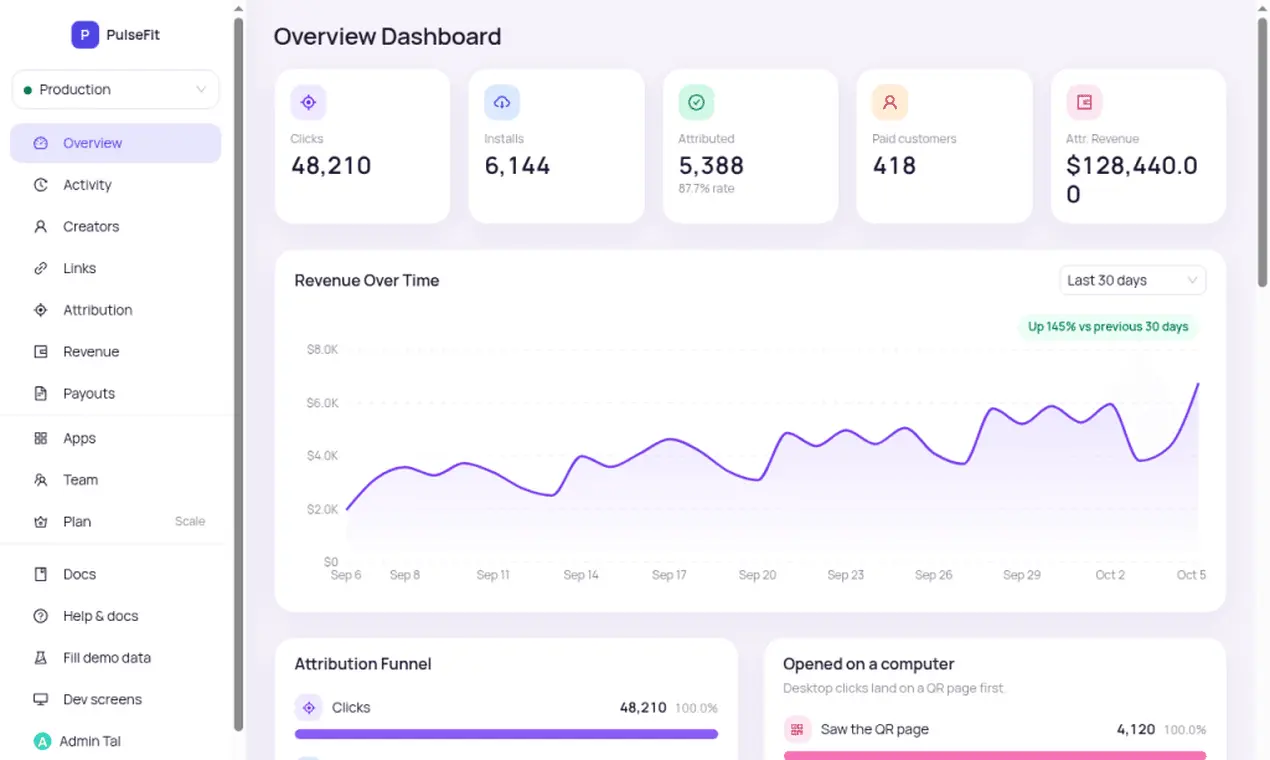
Task: Go to the Overview menu item
Action: click(116, 143)
